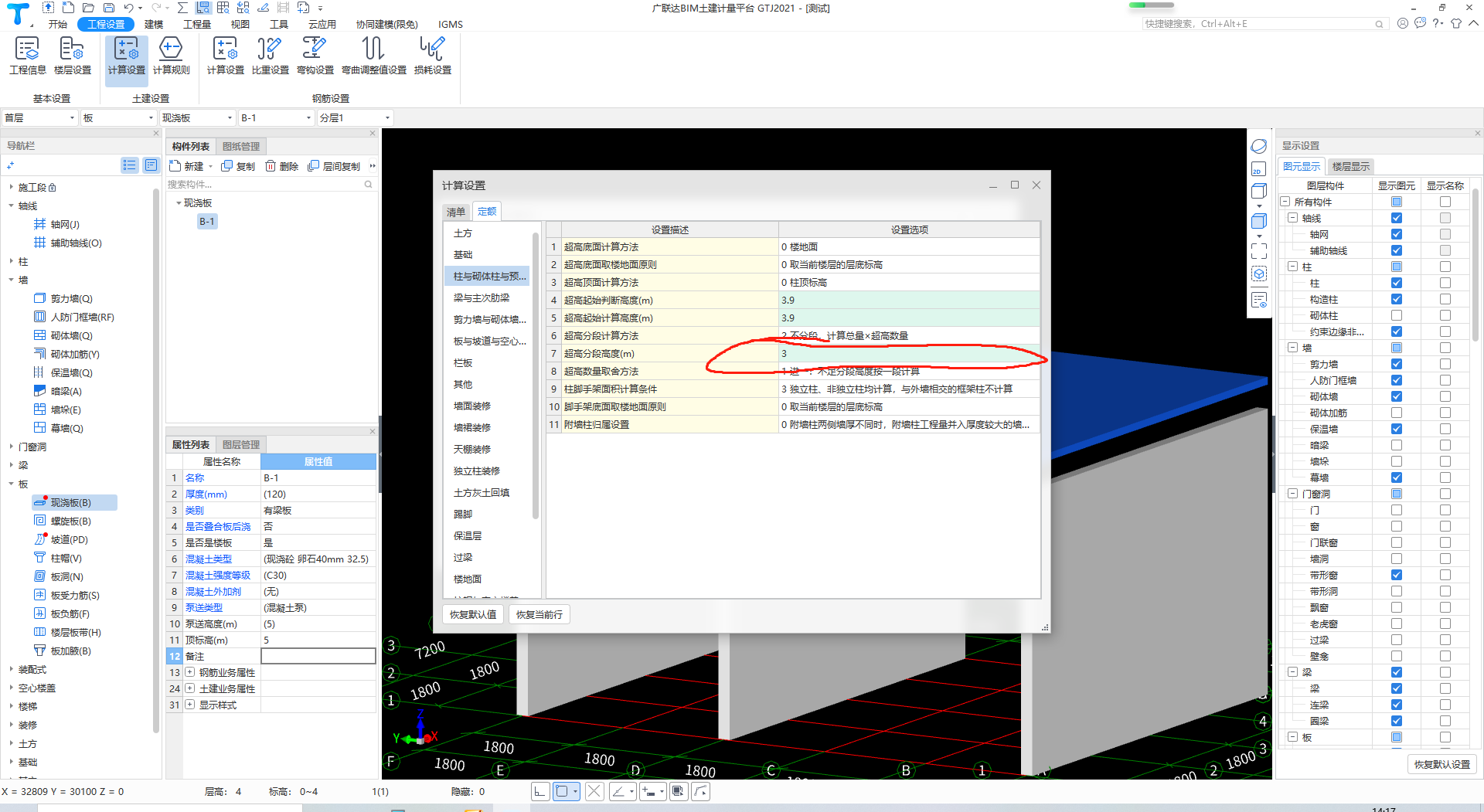Click the save icon in quick access toolbar
The height and width of the screenshot is (812, 1484).
point(108,8)
